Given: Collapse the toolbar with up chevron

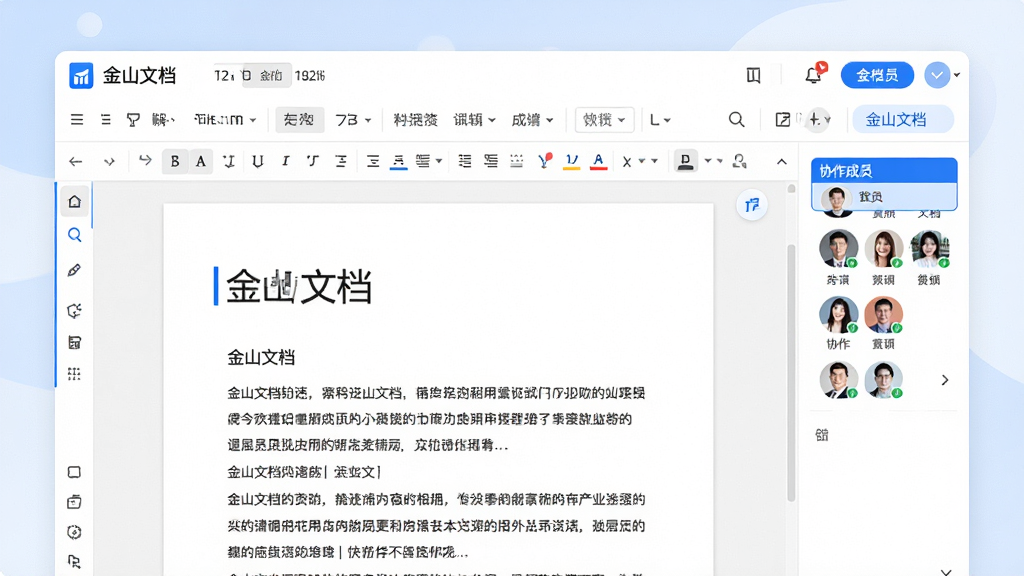Looking at the screenshot, I should [x=782, y=161].
